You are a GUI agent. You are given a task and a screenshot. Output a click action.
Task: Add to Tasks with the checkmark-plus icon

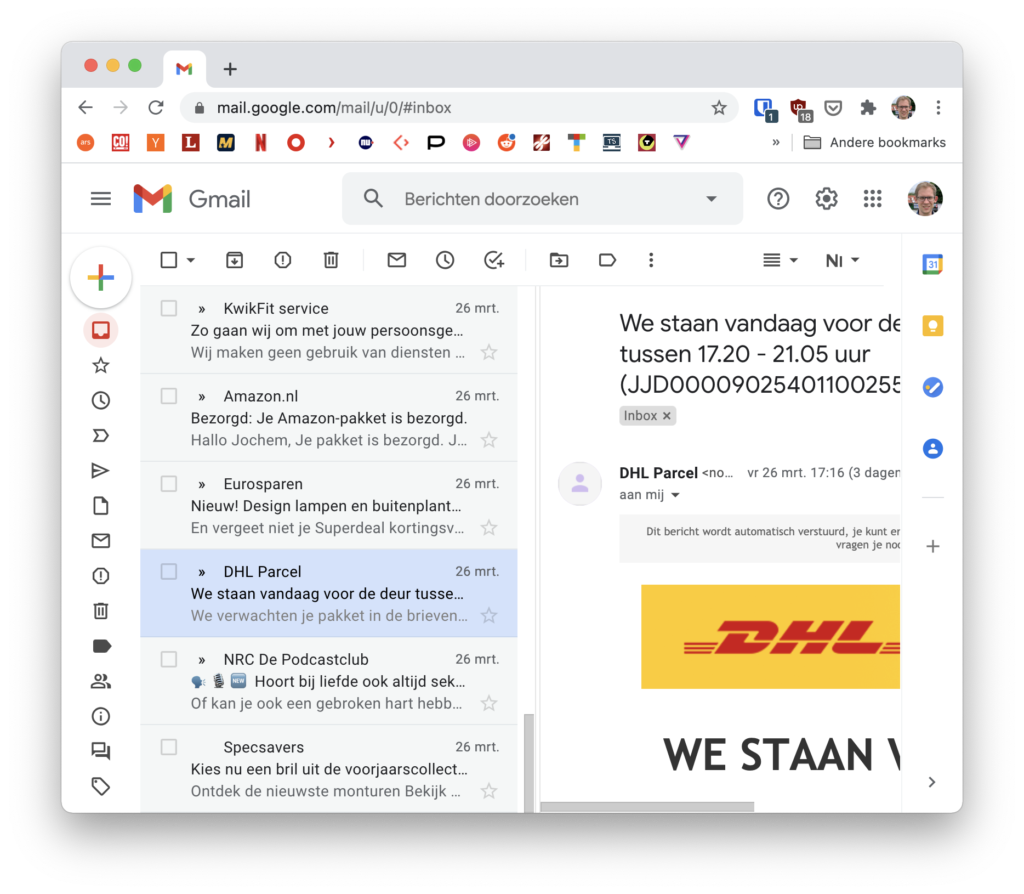click(x=494, y=260)
